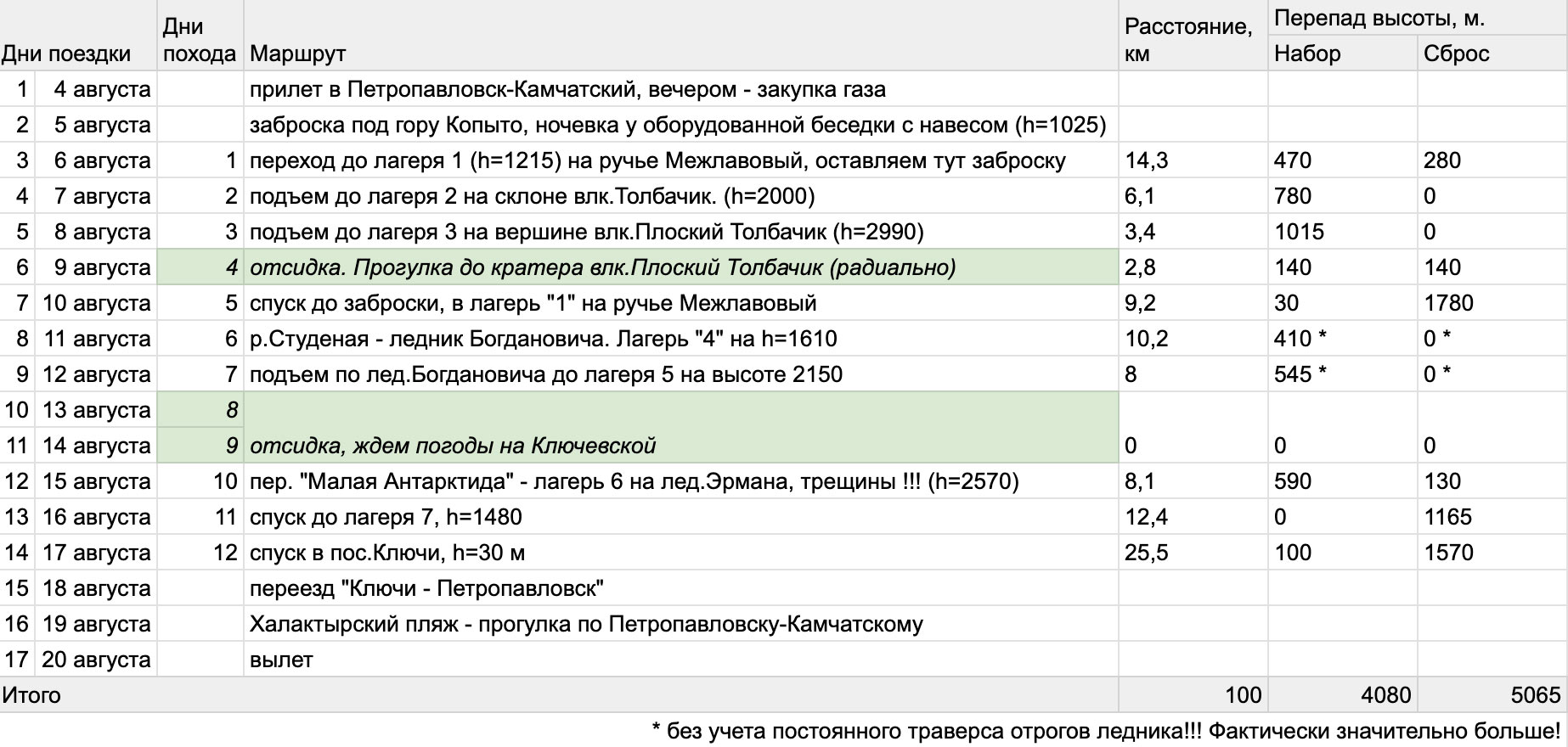Select the "9 августа" date cell
Image resolution: width=1568 pixels, height=747 pixels.
point(94,267)
